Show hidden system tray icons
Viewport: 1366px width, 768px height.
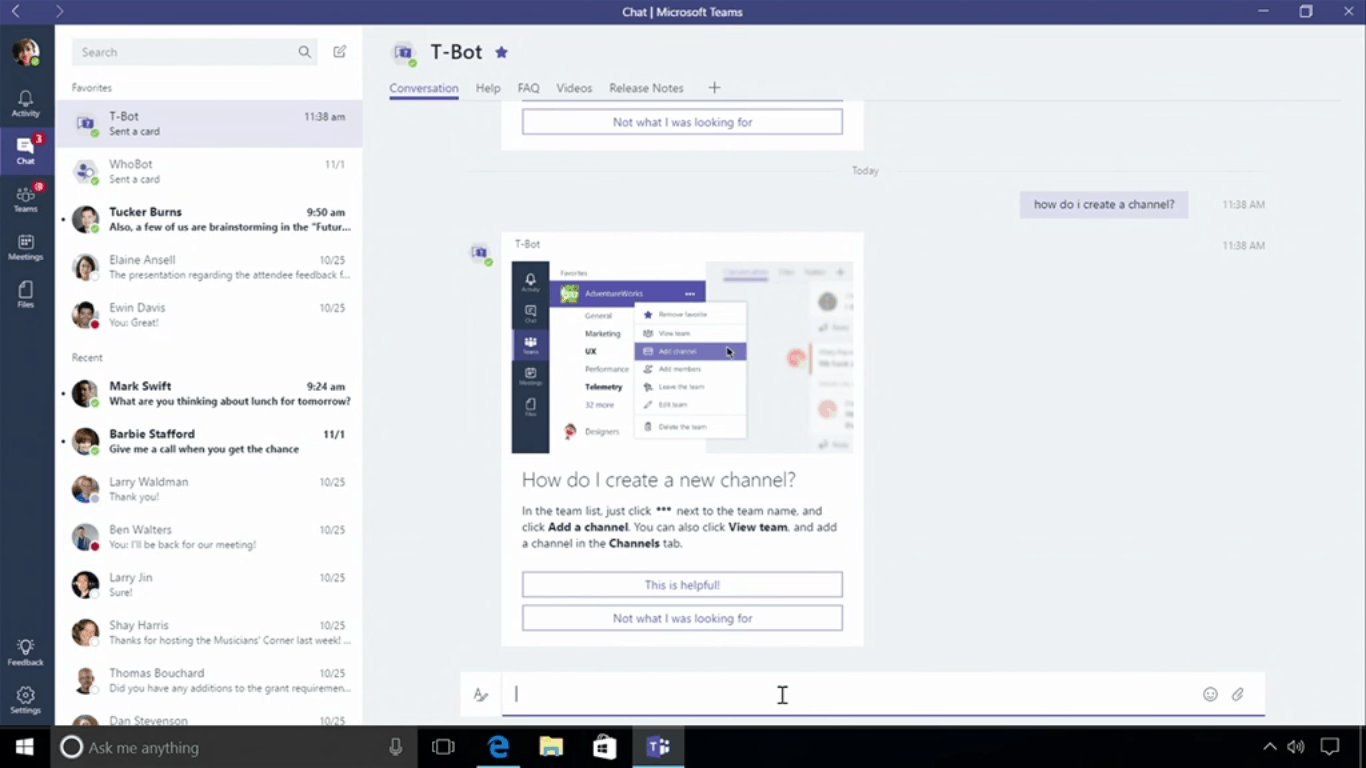1269,747
